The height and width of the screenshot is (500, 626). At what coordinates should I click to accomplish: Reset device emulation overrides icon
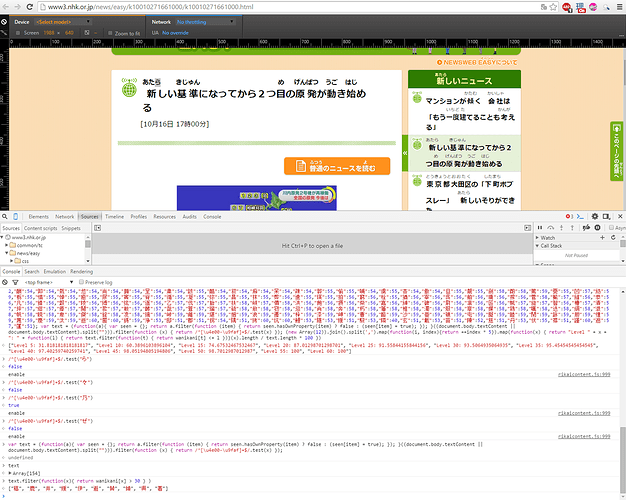point(4,22)
